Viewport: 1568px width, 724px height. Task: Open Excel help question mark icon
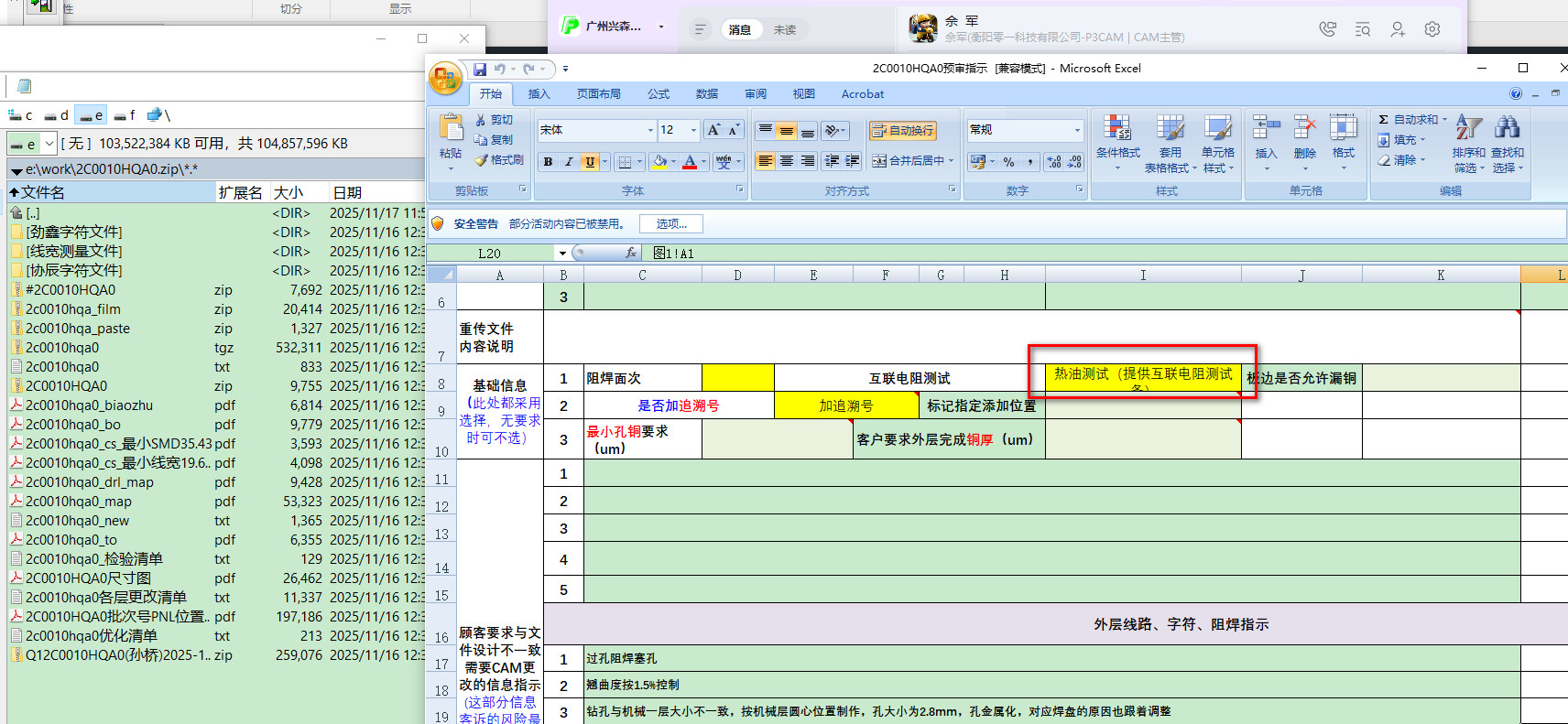1515,94
